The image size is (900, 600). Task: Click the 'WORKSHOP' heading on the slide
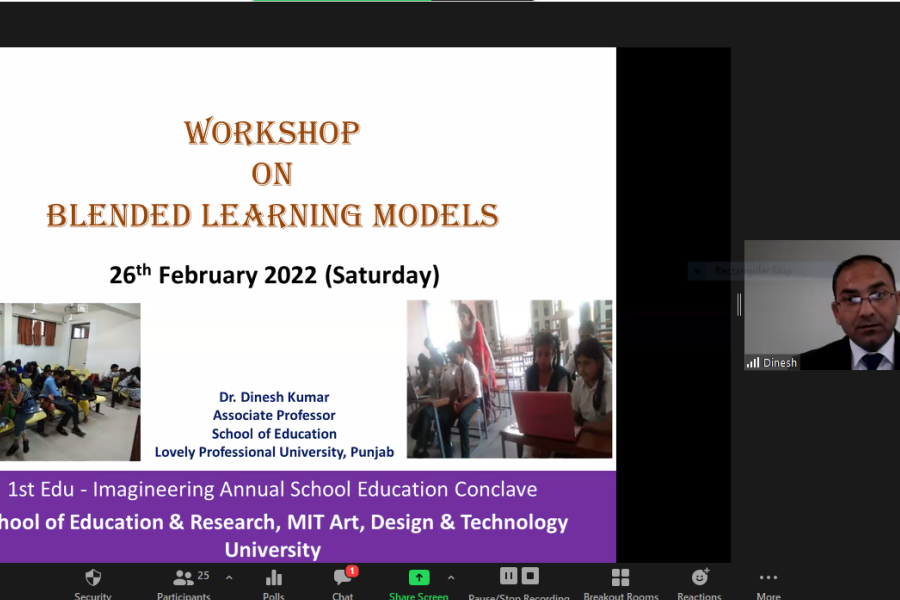pos(272,133)
